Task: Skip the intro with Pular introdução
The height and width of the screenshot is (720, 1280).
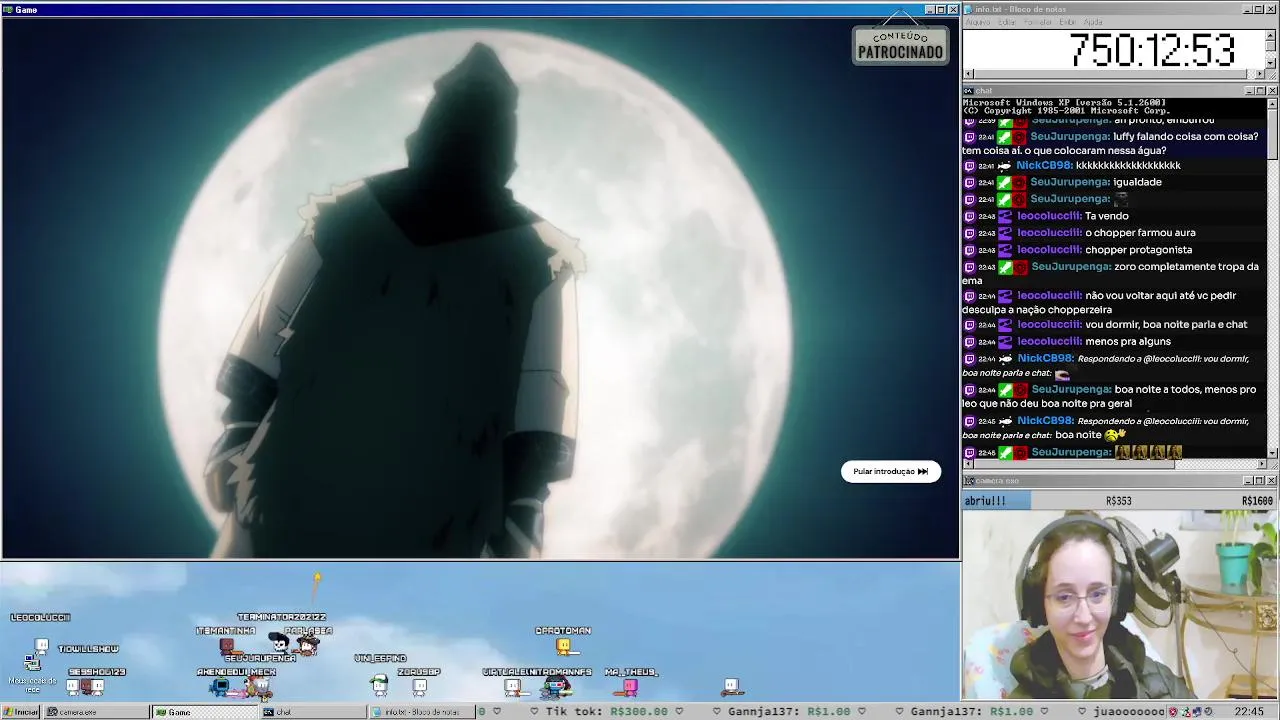Action: click(890, 471)
